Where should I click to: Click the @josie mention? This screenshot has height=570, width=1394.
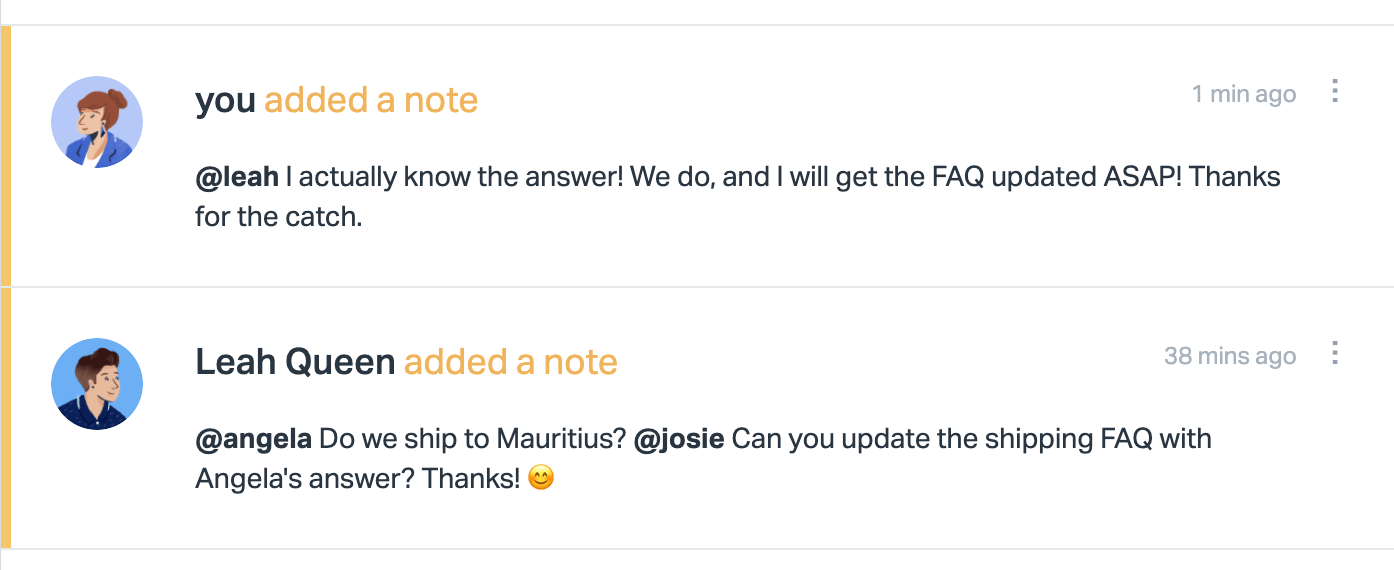(679, 439)
